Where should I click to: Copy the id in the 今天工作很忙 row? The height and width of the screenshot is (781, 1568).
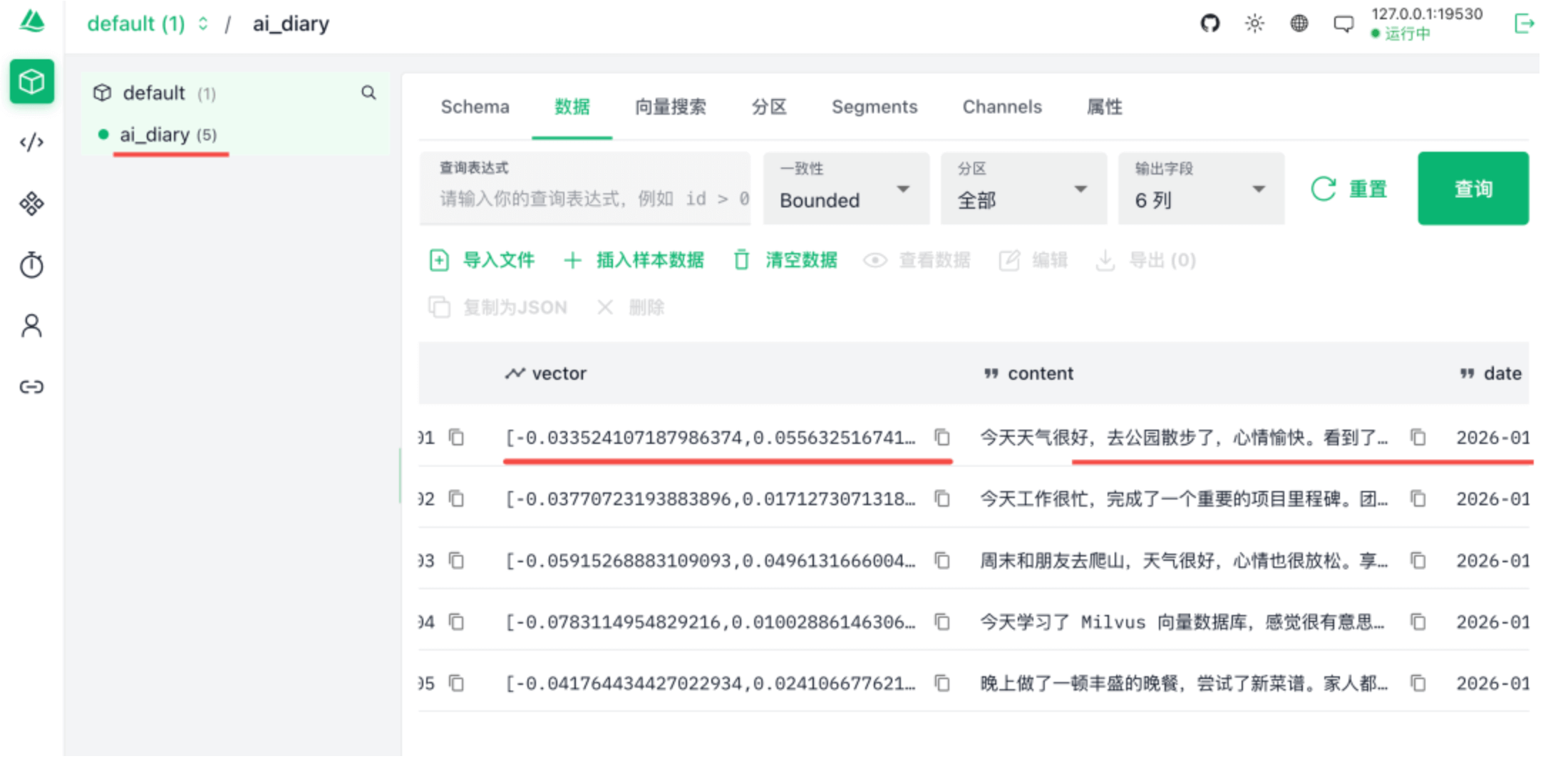pos(456,499)
